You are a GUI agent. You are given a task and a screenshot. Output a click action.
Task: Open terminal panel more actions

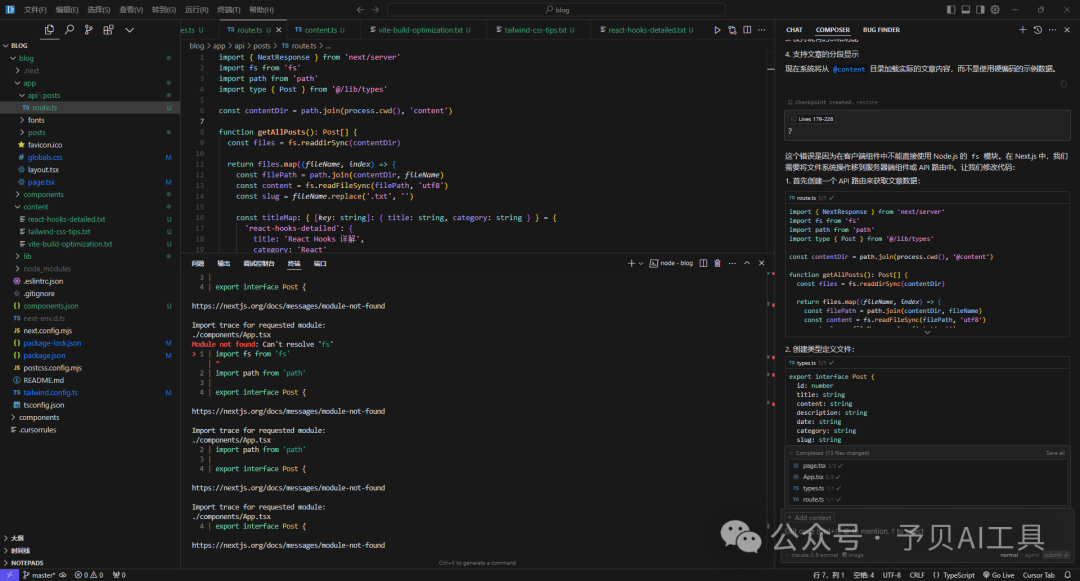[732, 263]
